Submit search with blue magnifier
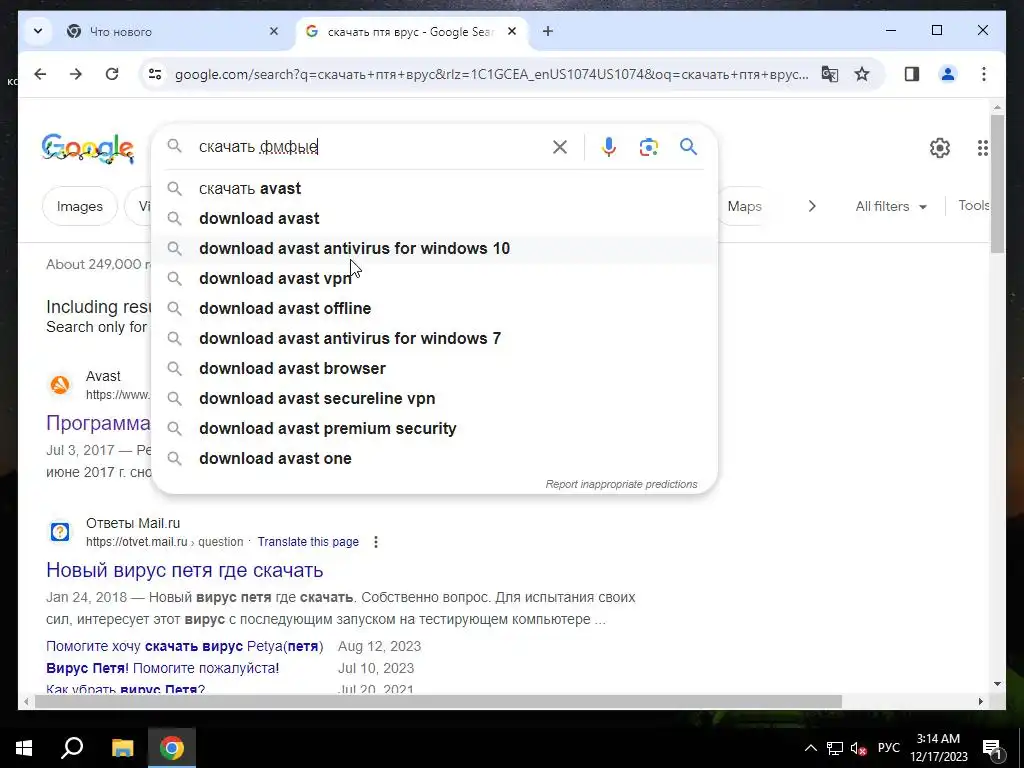The height and width of the screenshot is (768, 1024). [688, 146]
